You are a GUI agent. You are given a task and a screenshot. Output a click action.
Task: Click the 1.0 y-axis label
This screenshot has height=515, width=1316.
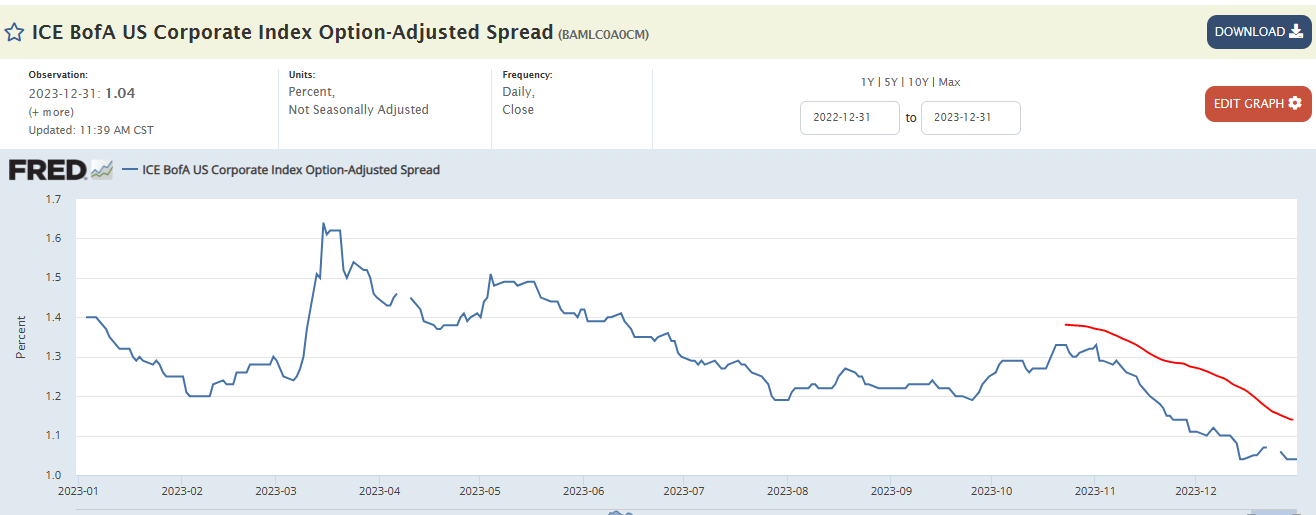(53, 475)
